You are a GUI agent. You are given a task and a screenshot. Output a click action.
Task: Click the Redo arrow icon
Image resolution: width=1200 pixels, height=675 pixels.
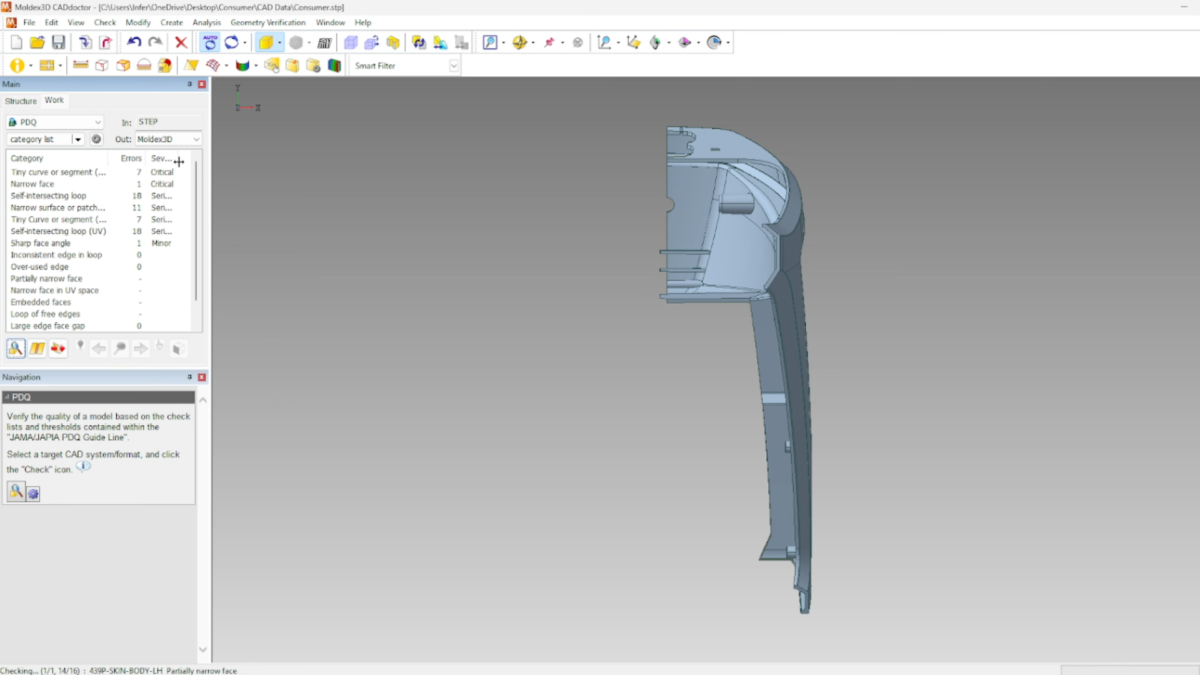point(155,42)
